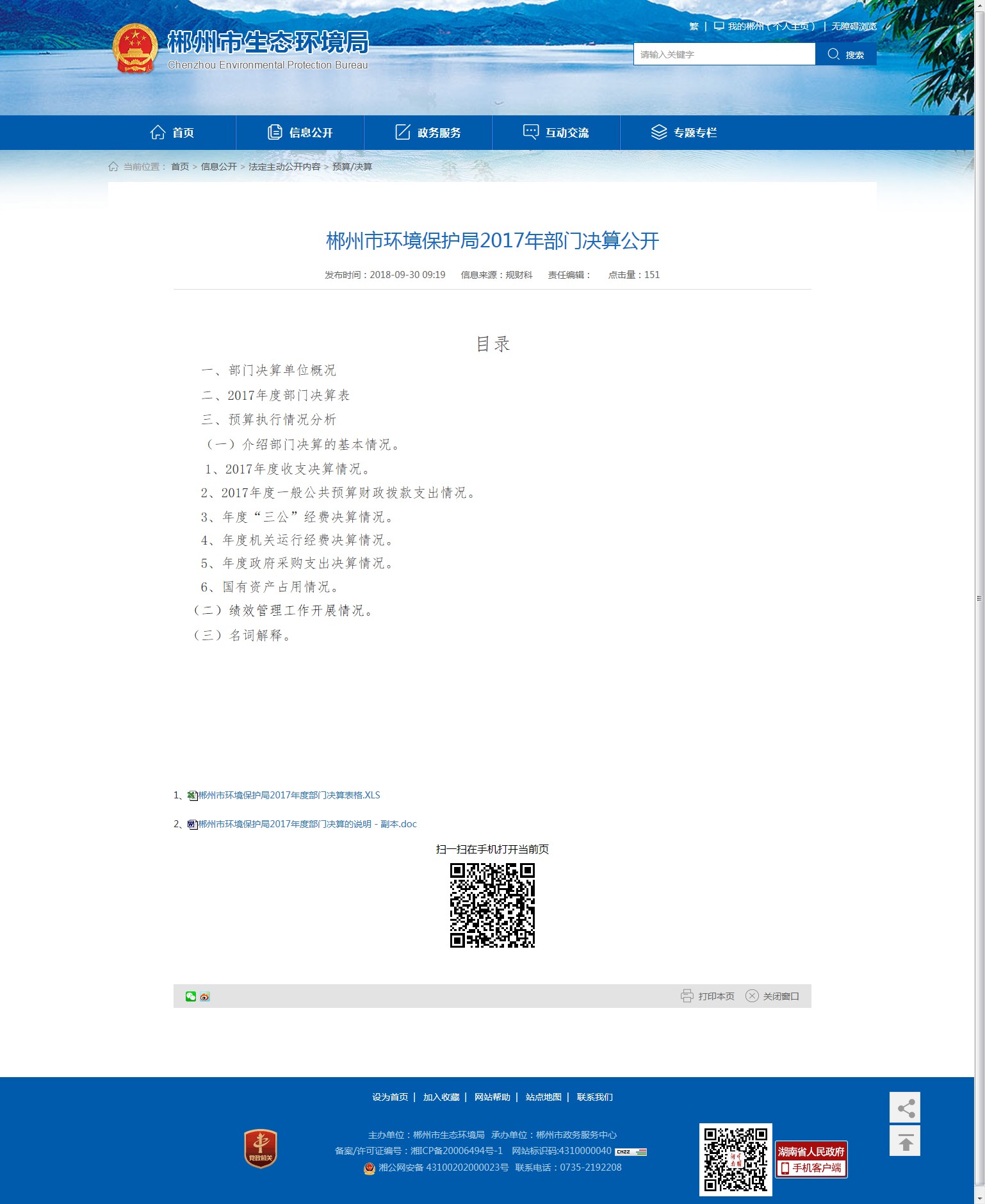Click the chat bubble icon beside 互动交流

coord(531,133)
